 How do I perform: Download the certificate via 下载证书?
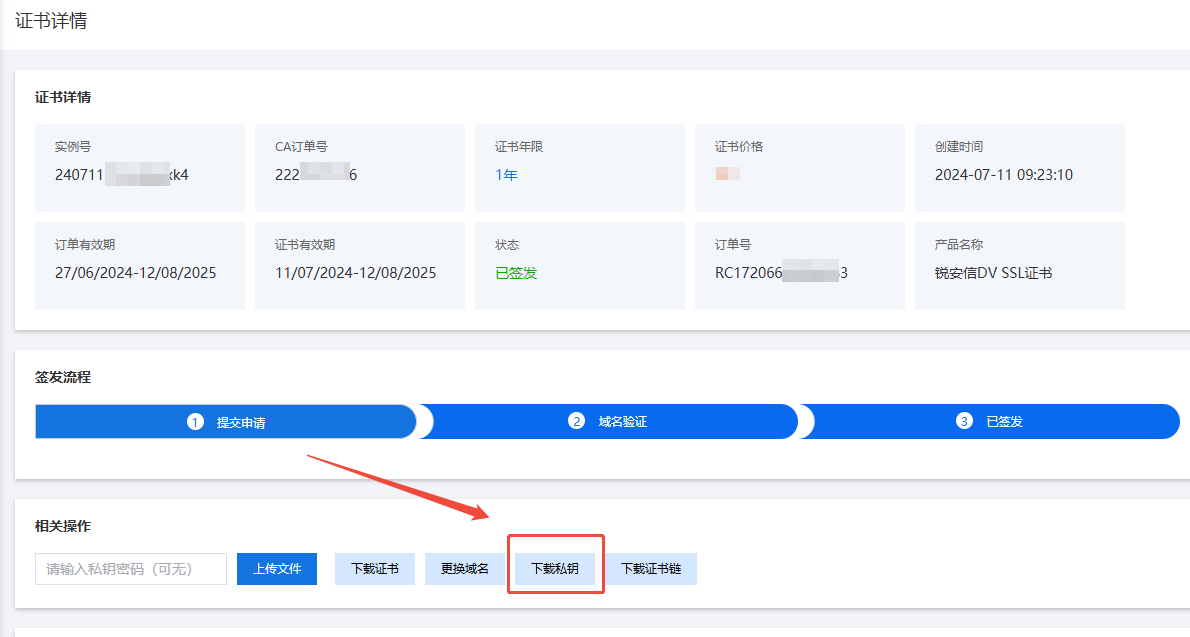375,569
